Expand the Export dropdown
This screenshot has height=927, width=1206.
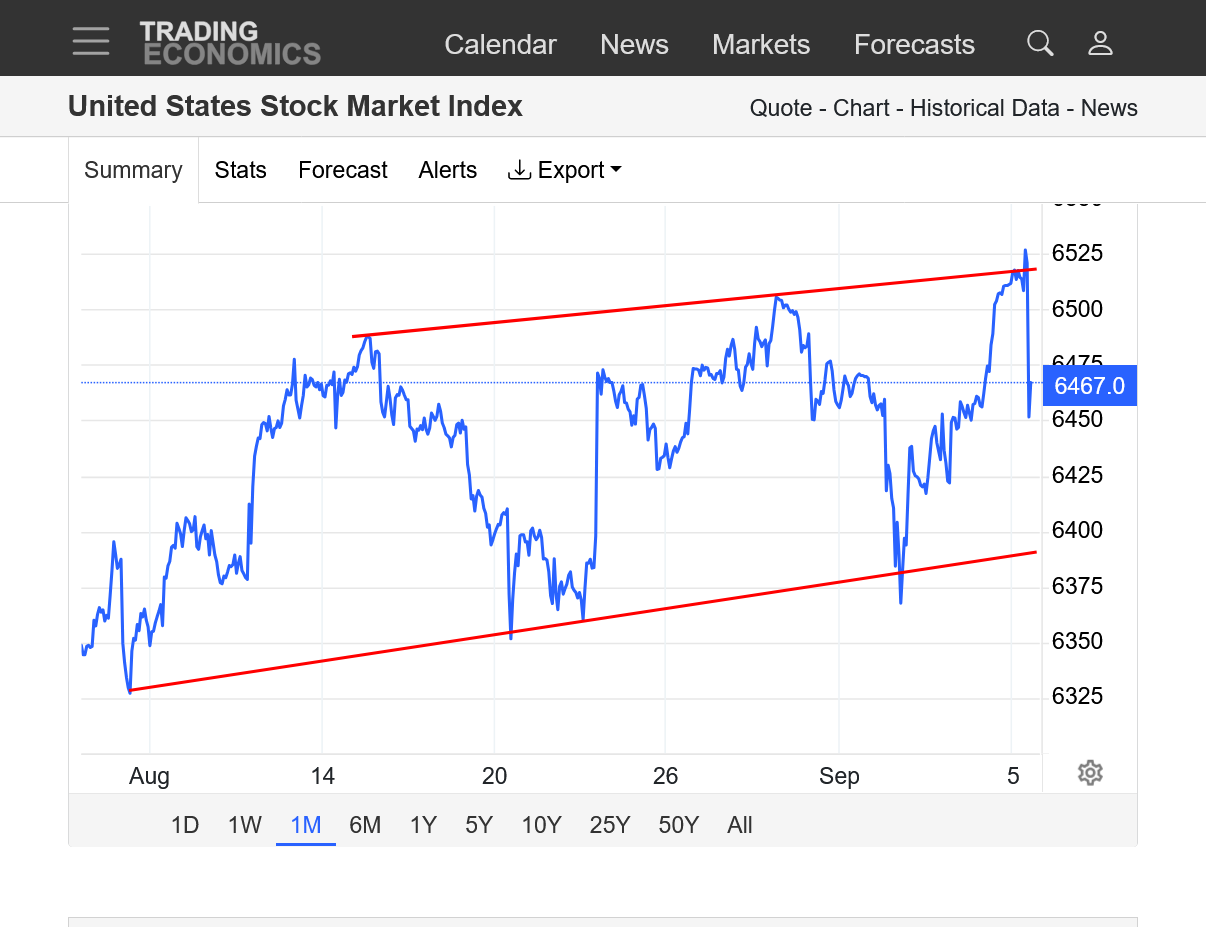coord(565,170)
